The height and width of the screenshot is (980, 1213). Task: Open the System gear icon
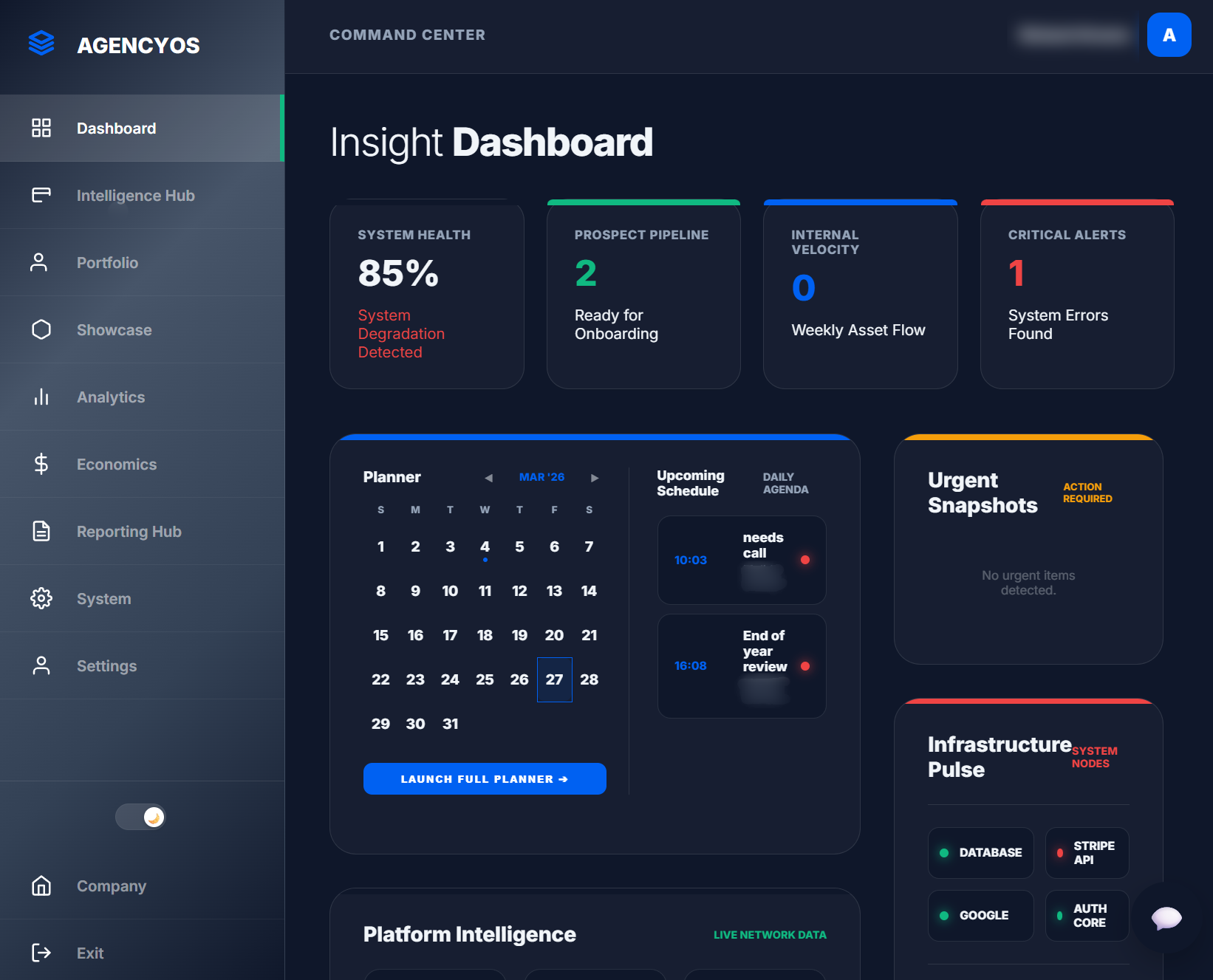point(41,598)
